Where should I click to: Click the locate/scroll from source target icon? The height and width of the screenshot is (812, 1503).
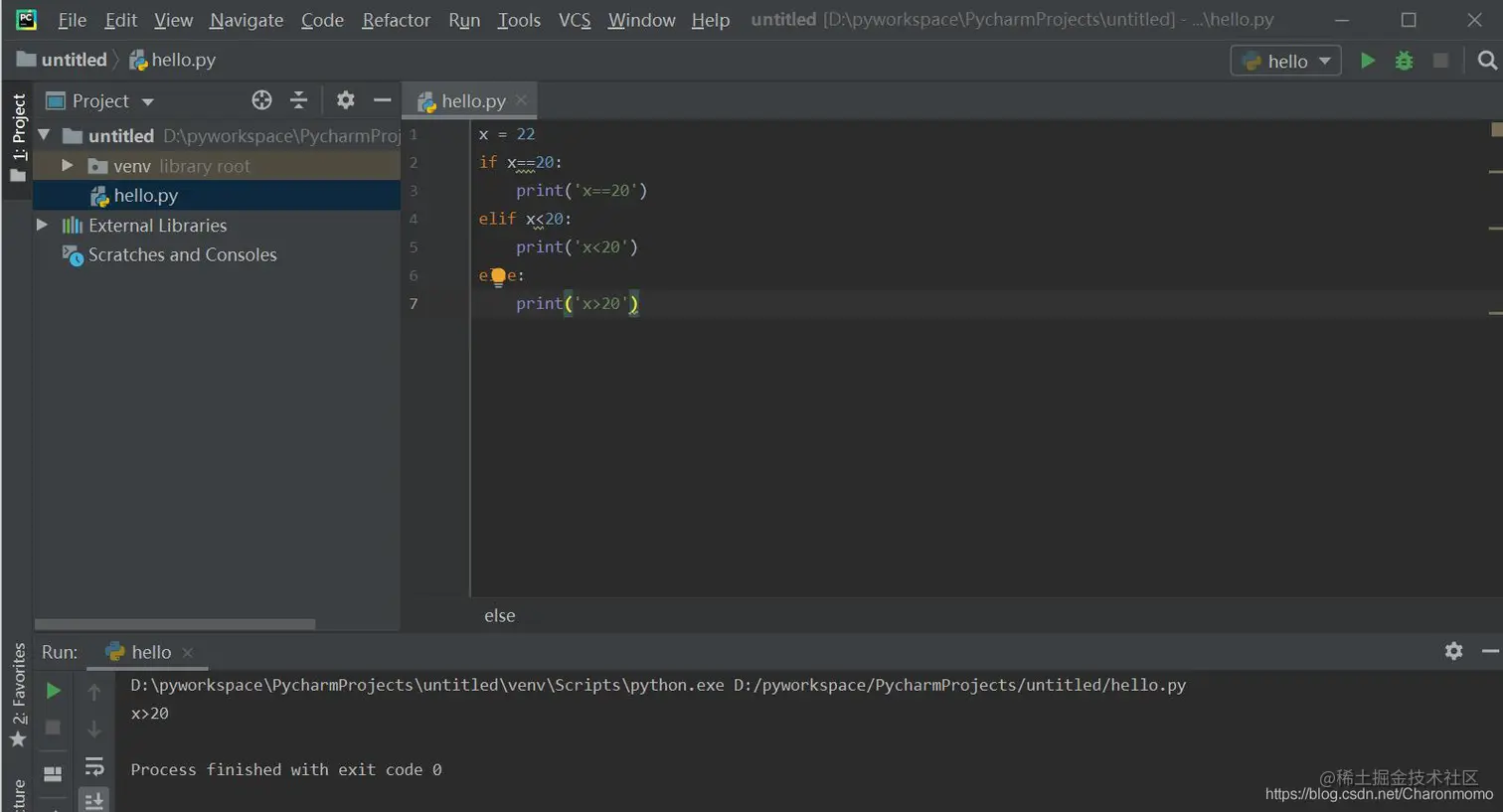(x=261, y=100)
